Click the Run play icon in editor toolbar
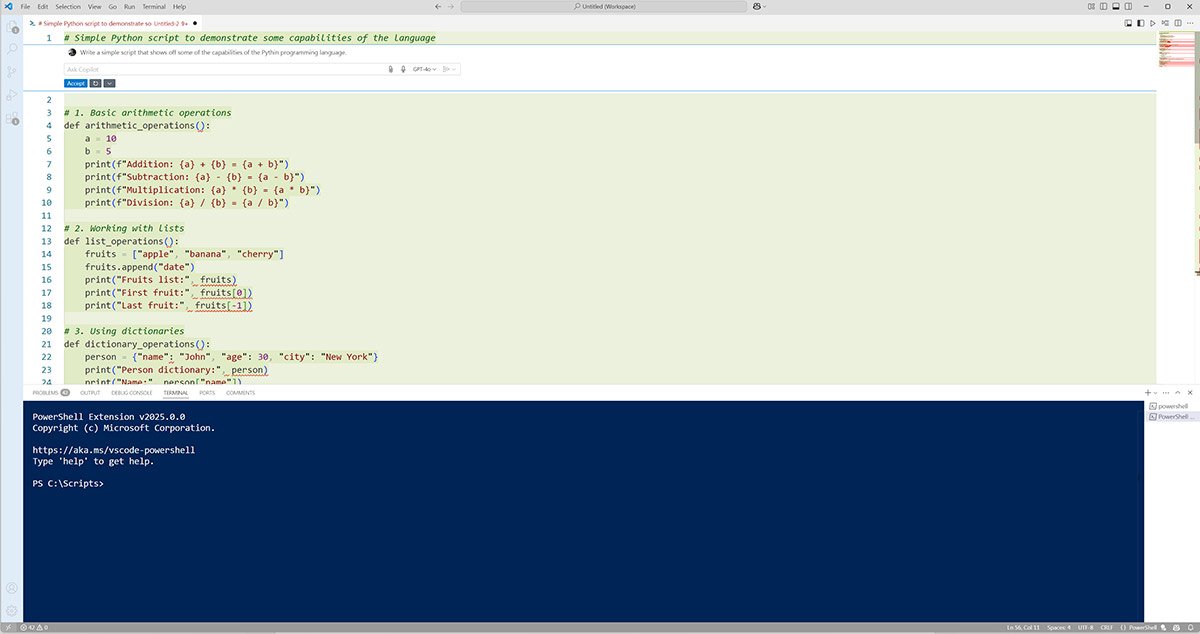The width and height of the screenshot is (1200, 634). point(1154,22)
